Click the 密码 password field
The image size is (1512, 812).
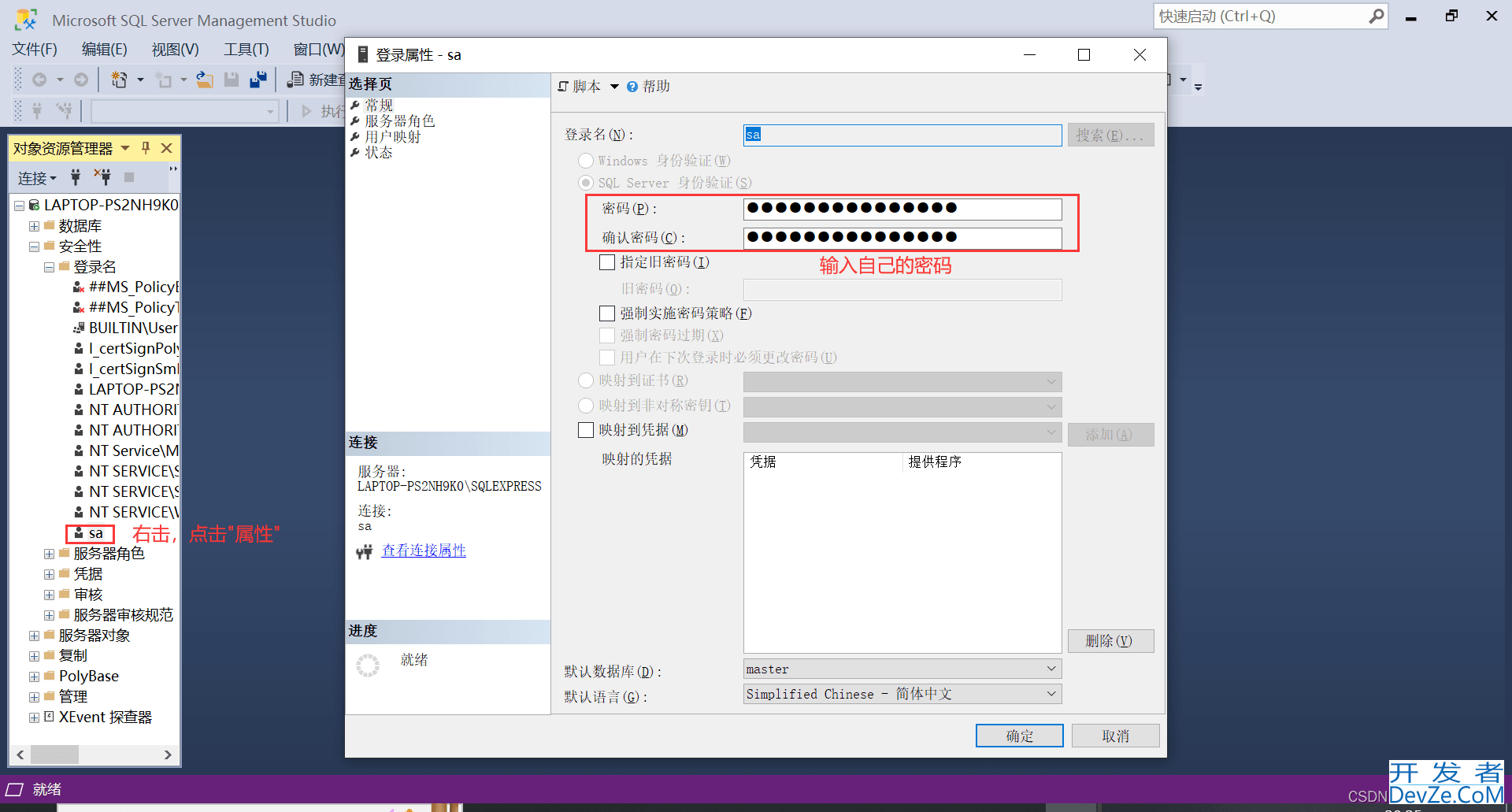point(902,209)
